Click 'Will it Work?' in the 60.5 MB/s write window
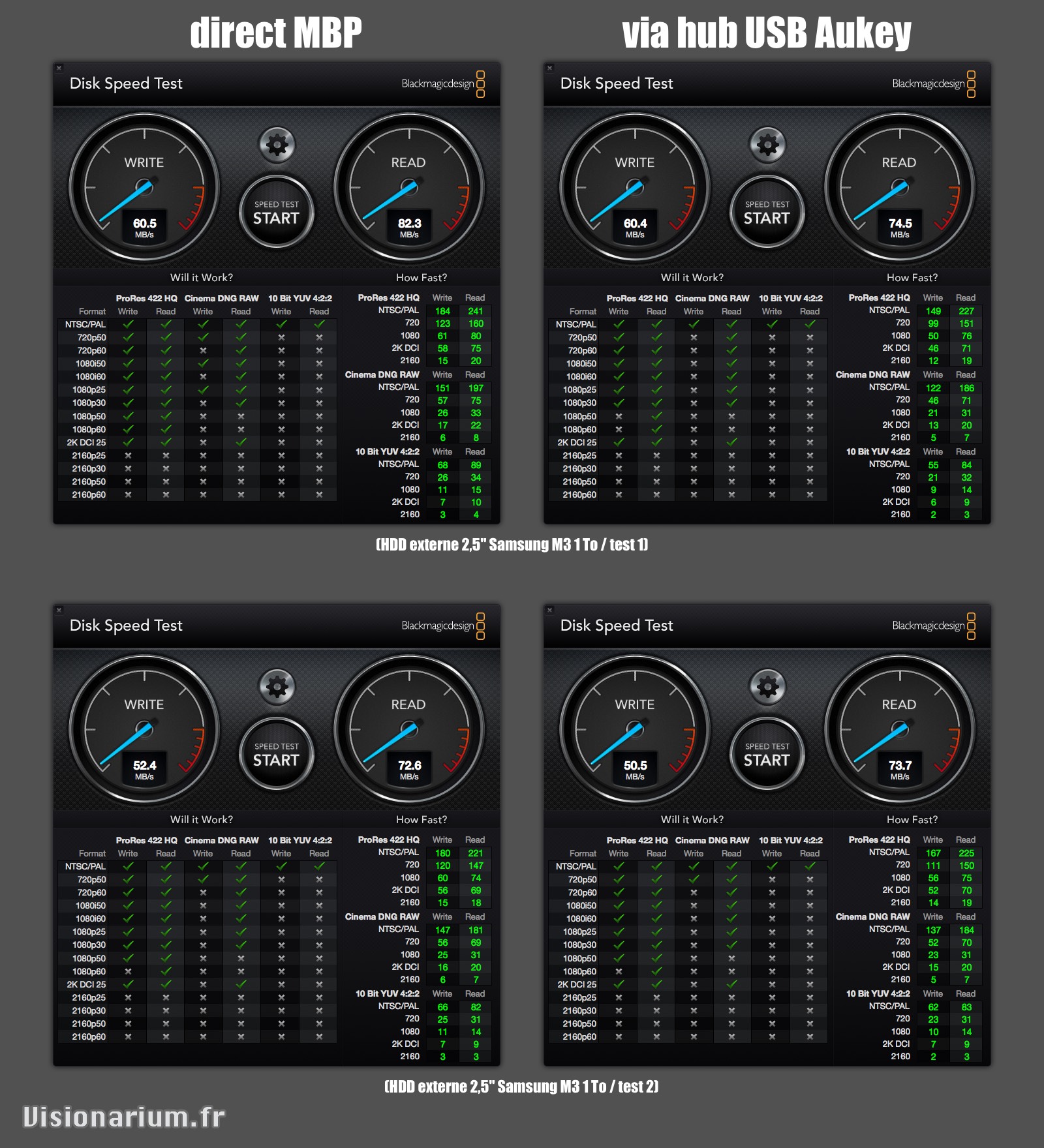 [202, 277]
